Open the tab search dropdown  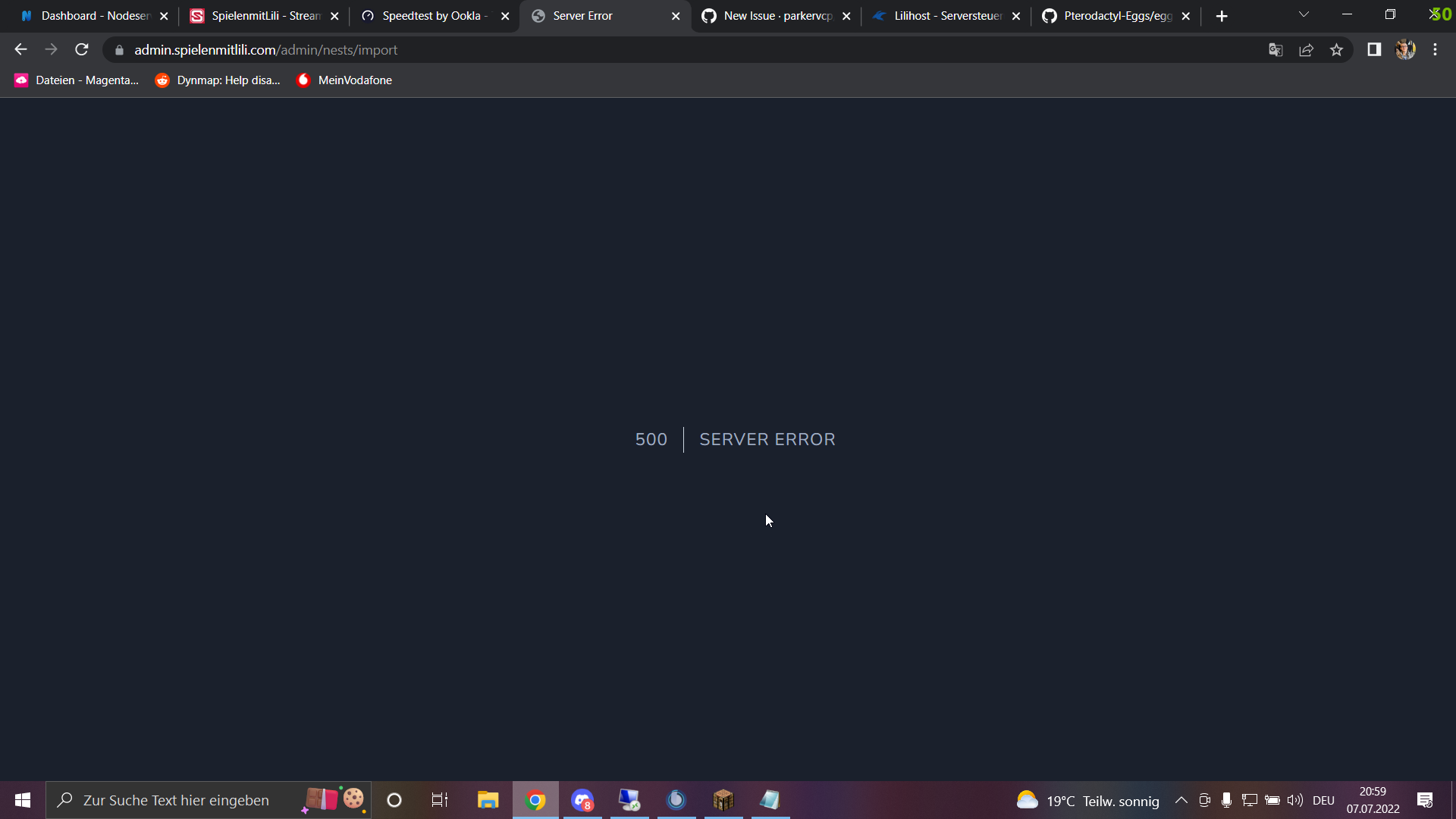pyautogui.click(x=1304, y=14)
